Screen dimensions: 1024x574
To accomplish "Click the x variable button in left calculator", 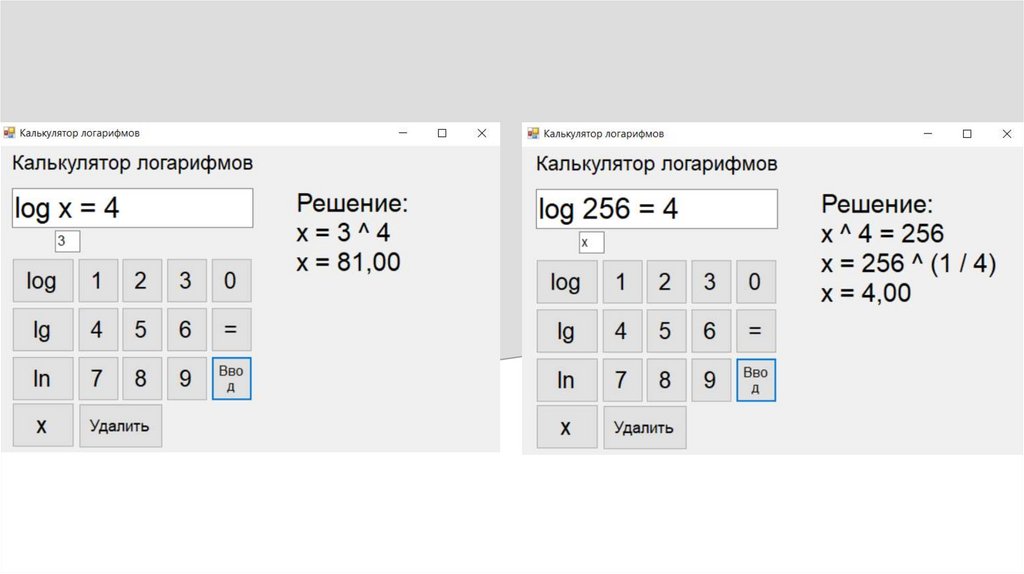I will tap(42, 426).
